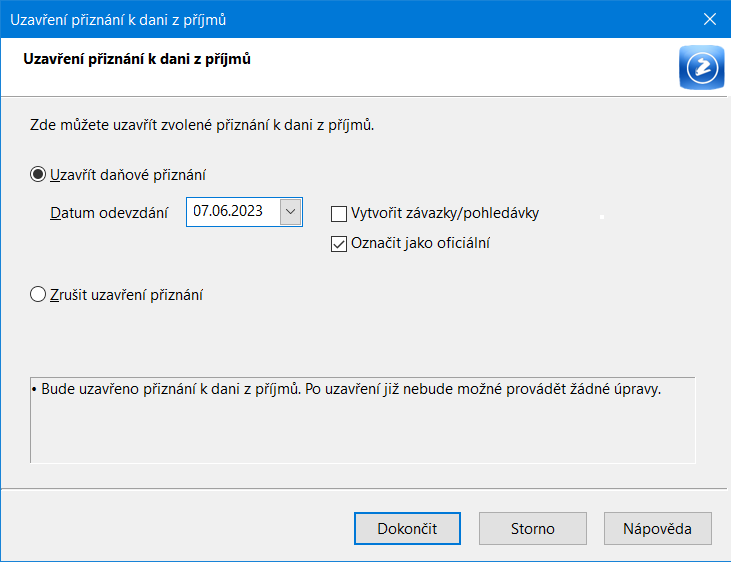Choose the Zrušit uzavření přiznání radio button

[x=38, y=294]
